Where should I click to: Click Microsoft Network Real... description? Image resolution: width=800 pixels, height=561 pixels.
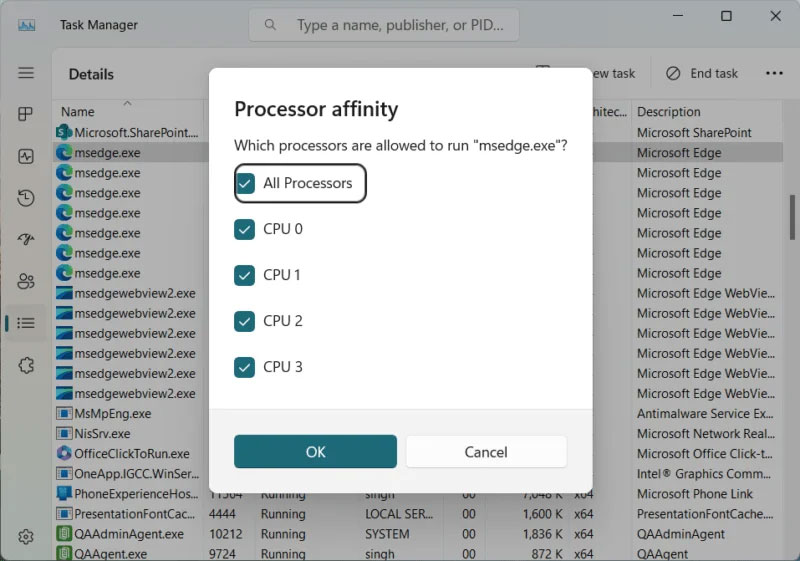706,434
